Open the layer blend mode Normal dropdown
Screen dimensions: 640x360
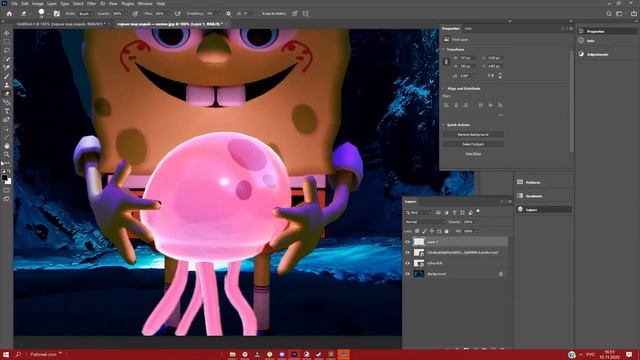click(425, 222)
